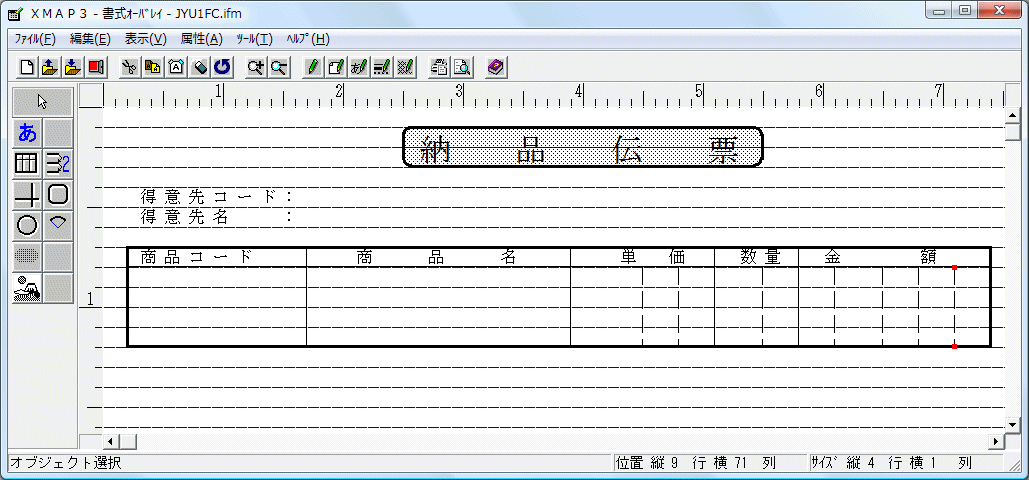
Task: Click the XMAP3 application title bar icon
Action: (x=15, y=14)
